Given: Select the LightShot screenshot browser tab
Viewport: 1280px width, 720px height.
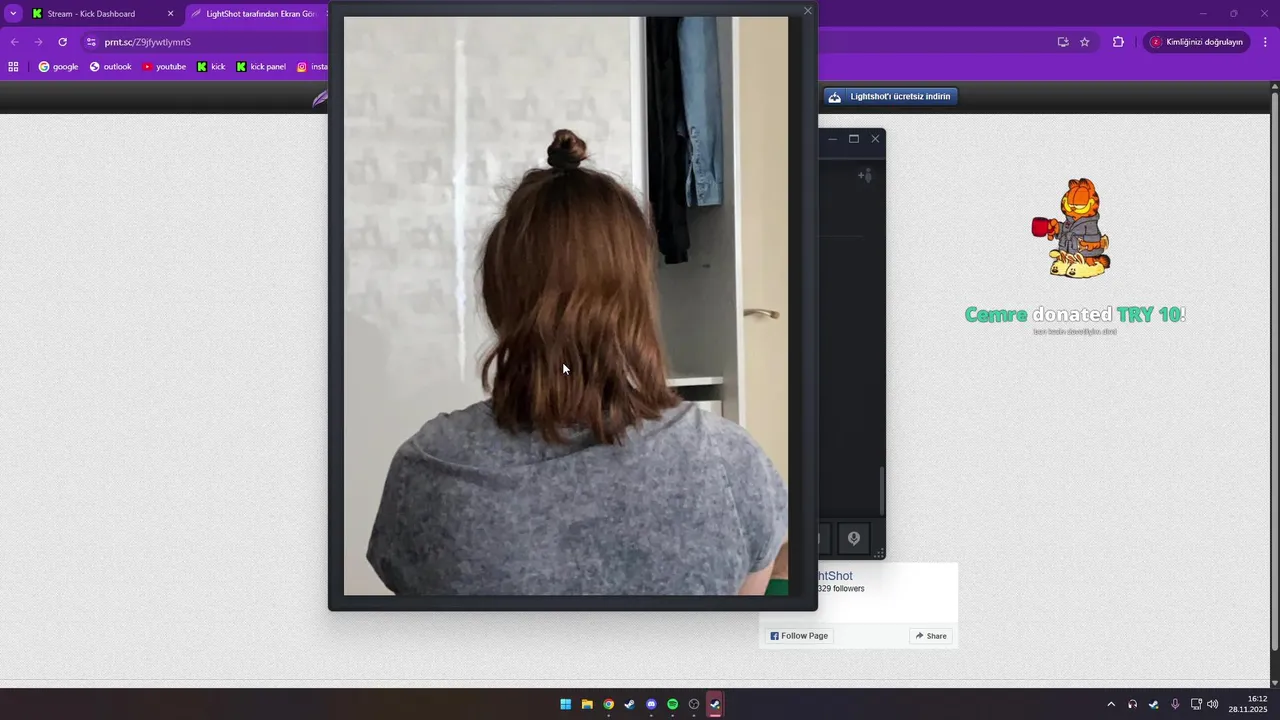Looking at the screenshot, I should click(x=258, y=14).
